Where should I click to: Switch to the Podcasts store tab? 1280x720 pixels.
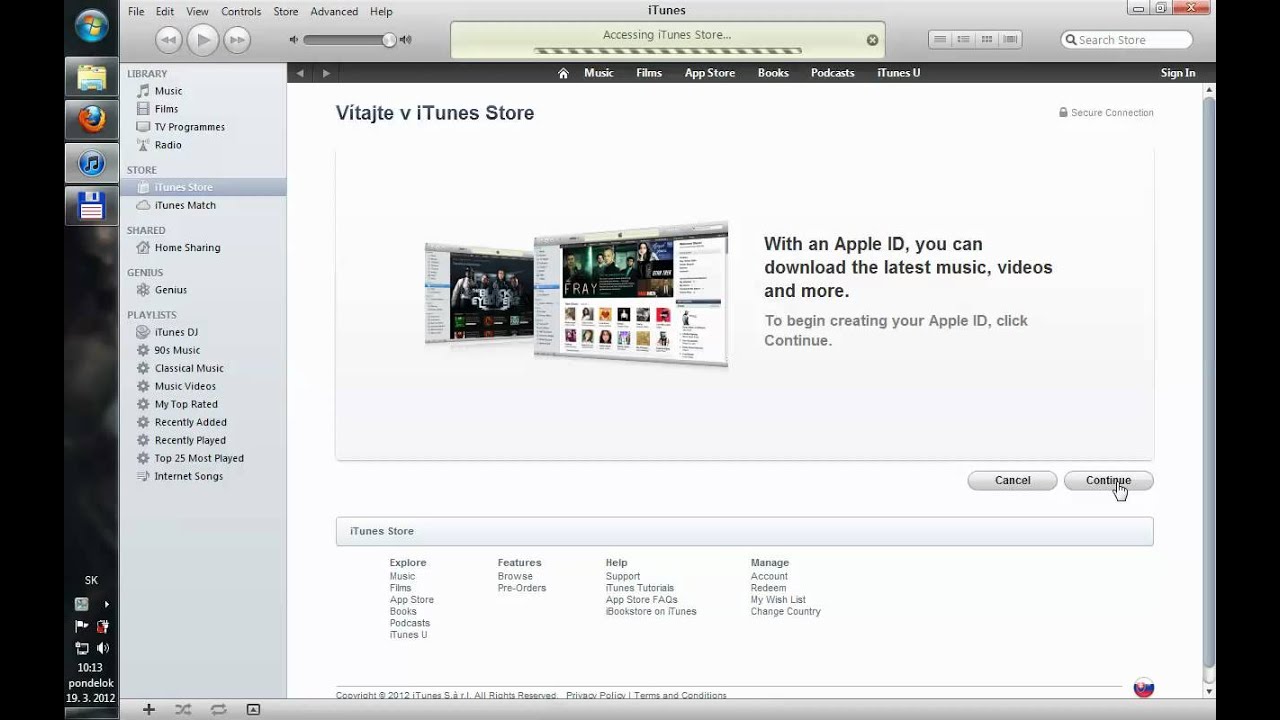coord(832,73)
